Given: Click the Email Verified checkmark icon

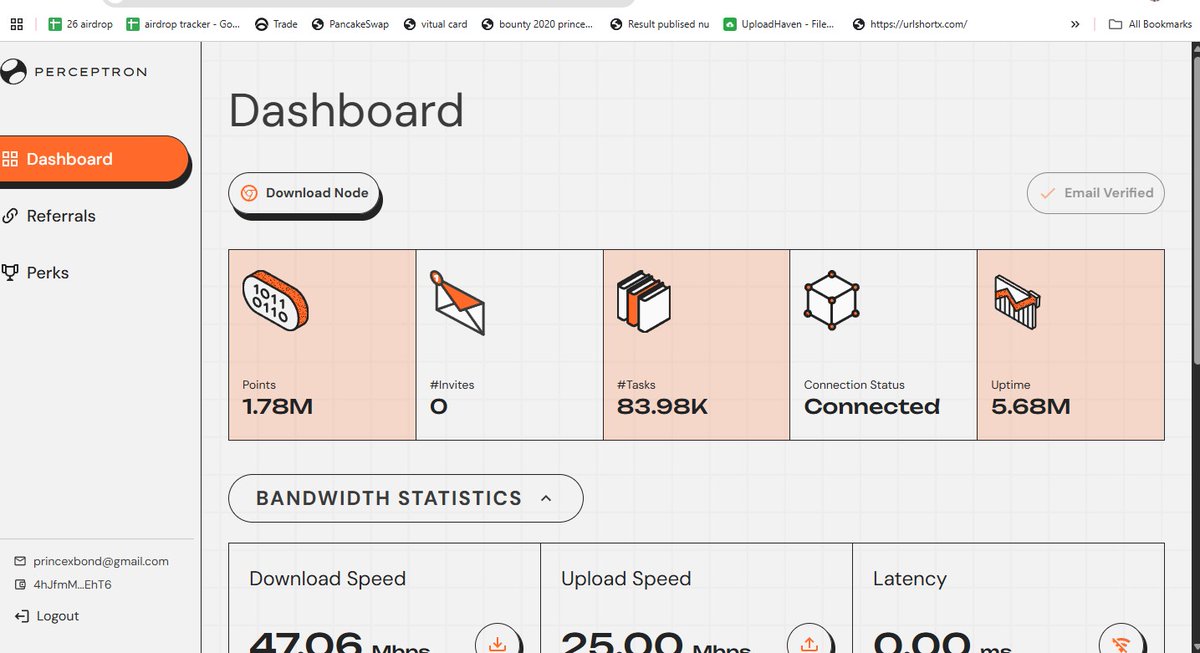Looking at the screenshot, I should click(1048, 193).
